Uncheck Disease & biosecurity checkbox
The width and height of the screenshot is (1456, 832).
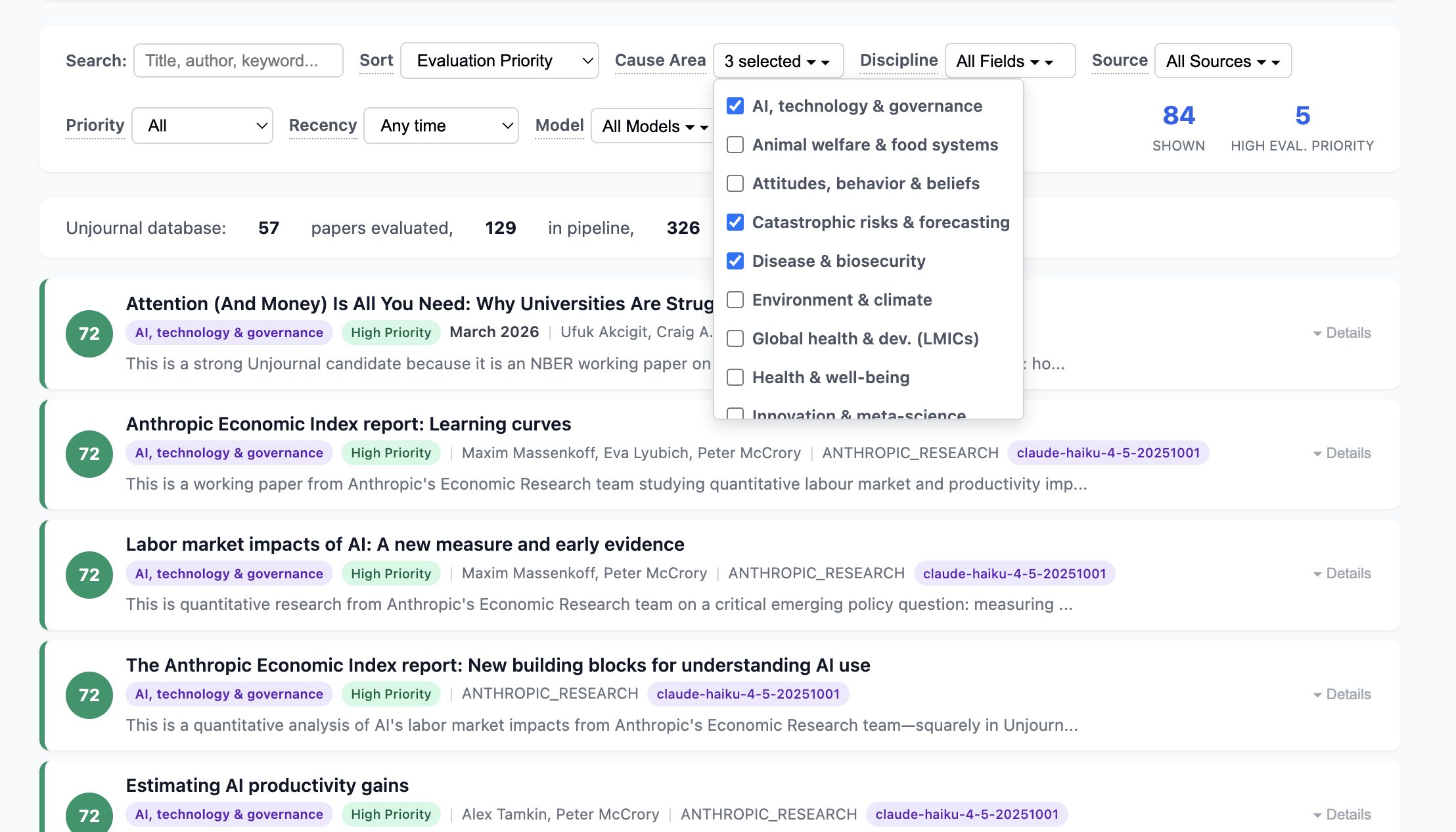[735, 262]
